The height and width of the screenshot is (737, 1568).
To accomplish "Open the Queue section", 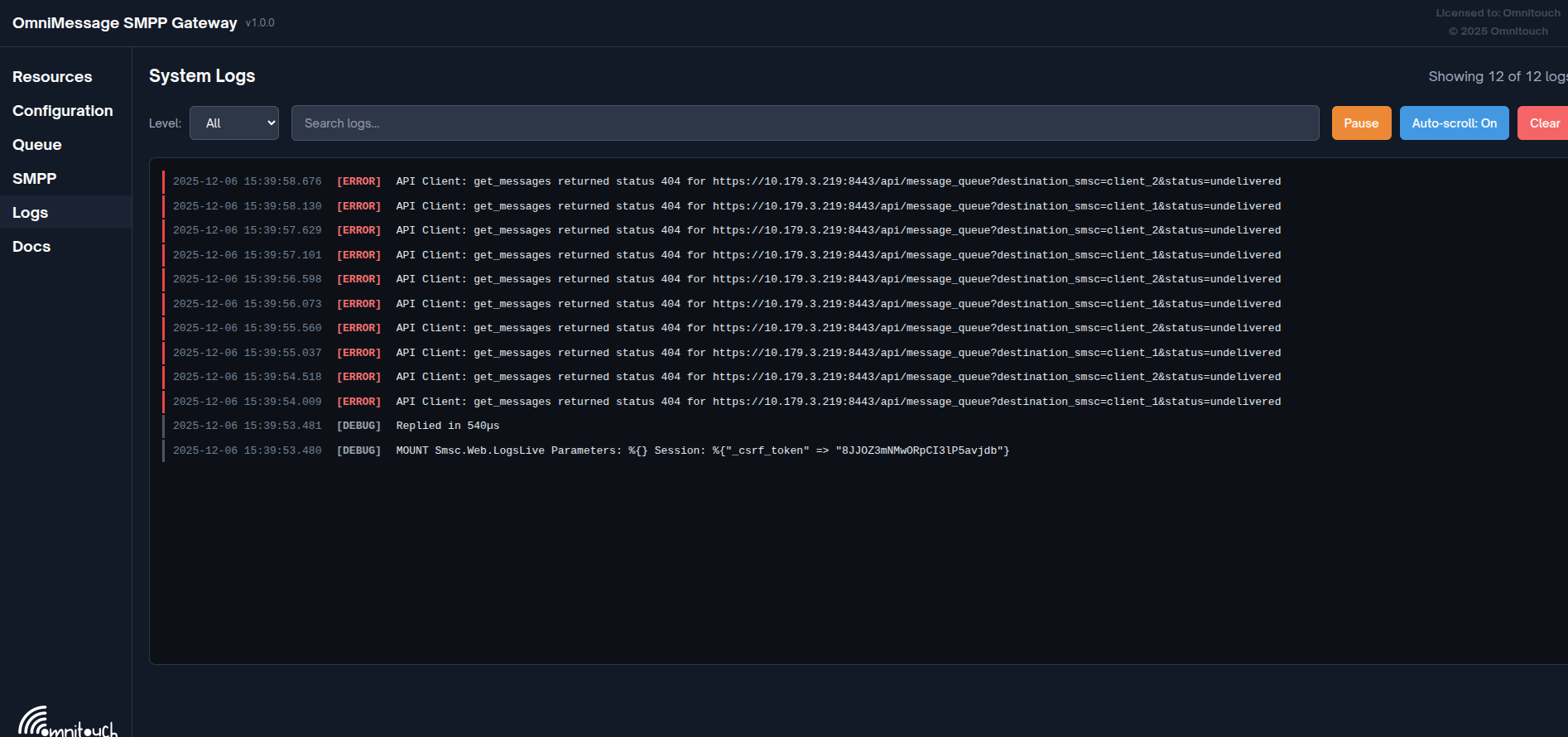I will [37, 145].
